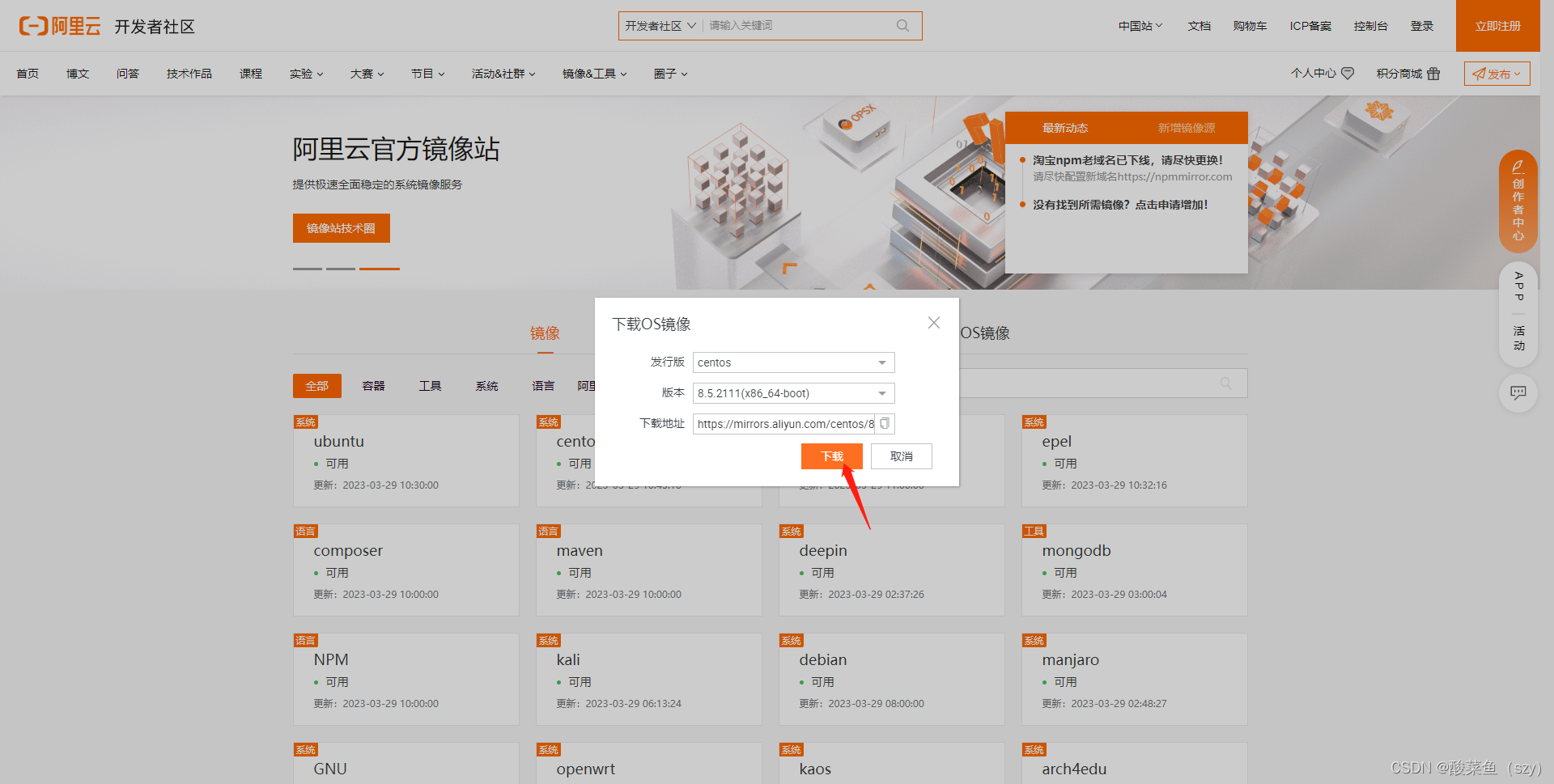Open the deepin mirror card
Image resolution: width=1554 pixels, height=784 pixels.
click(x=892, y=570)
